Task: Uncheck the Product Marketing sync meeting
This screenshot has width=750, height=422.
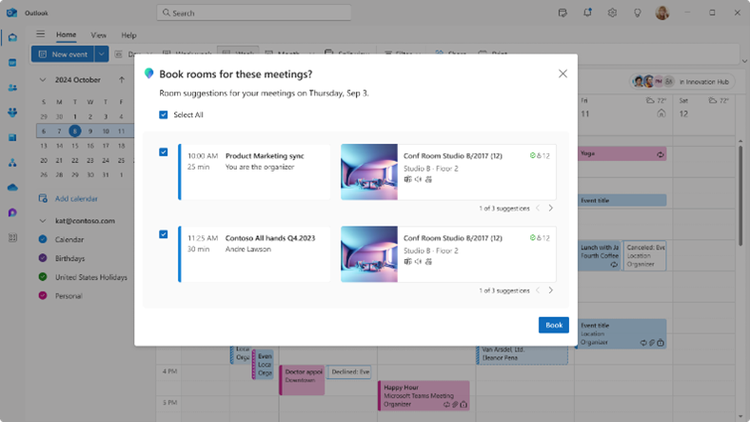Action: 164,152
